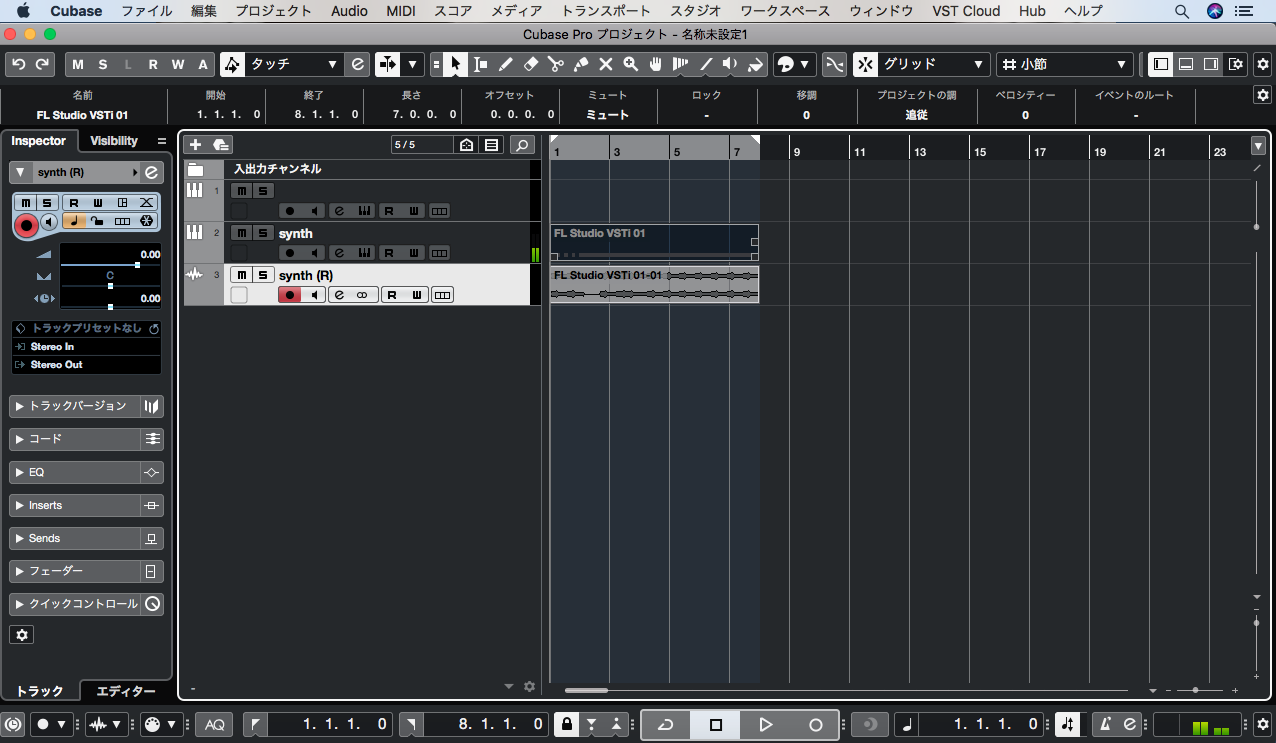Select the Mute X tool

coord(605,64)
